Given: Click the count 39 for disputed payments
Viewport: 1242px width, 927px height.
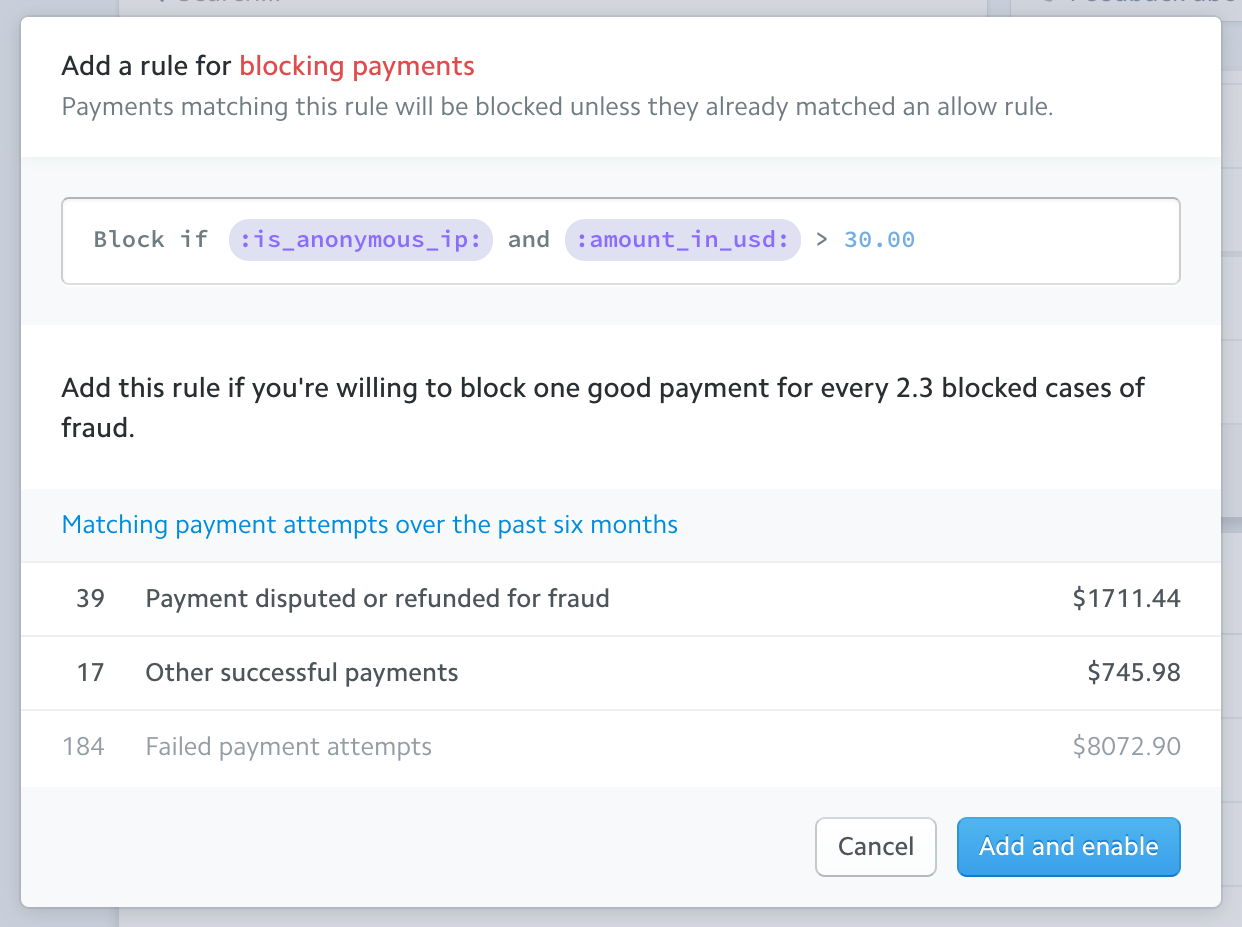Looking at the screenshot, I should [90, 599].
